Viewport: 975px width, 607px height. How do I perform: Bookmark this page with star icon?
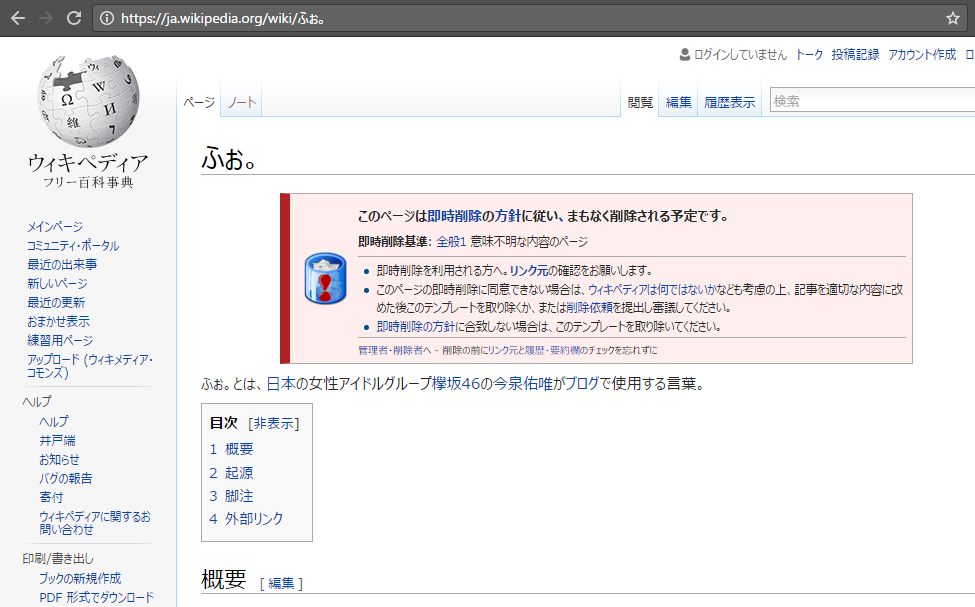click(x=952, y=18)
